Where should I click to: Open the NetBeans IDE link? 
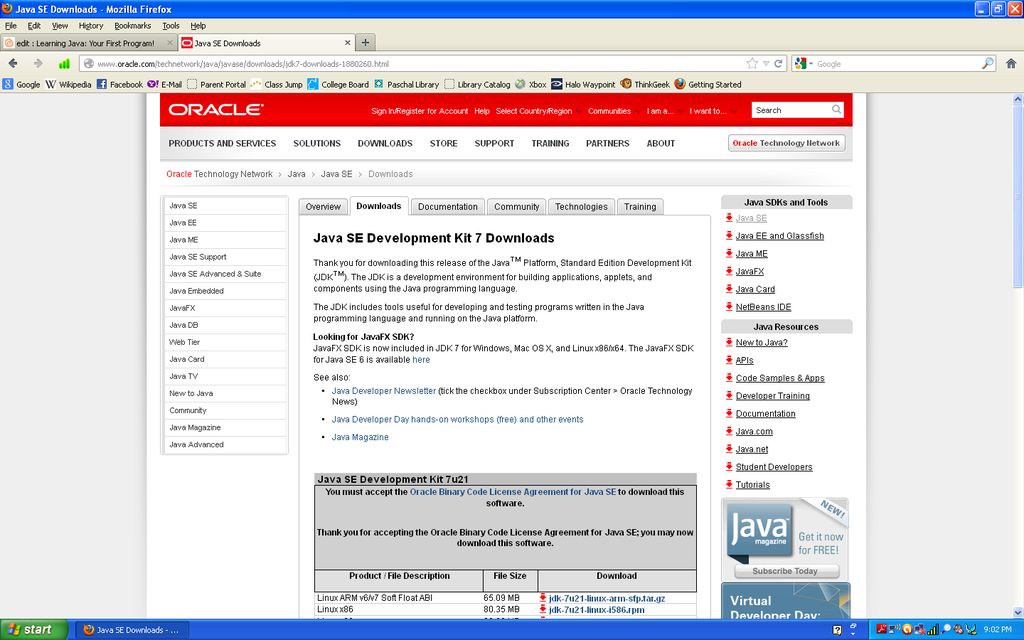pyautogui.click(x=763, y=307)
